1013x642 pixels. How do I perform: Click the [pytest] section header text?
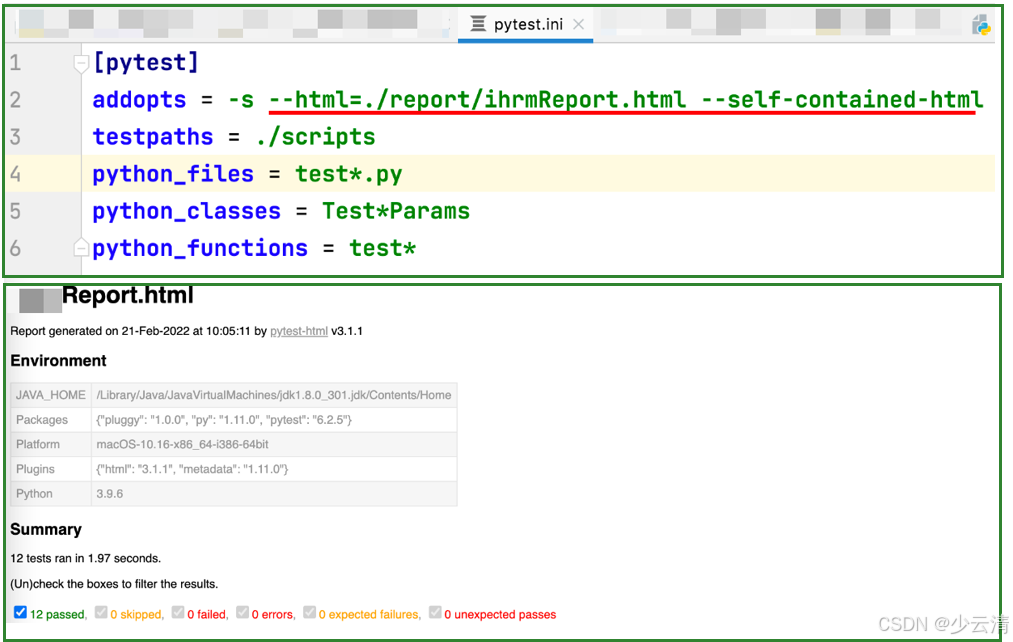point(146,63)
